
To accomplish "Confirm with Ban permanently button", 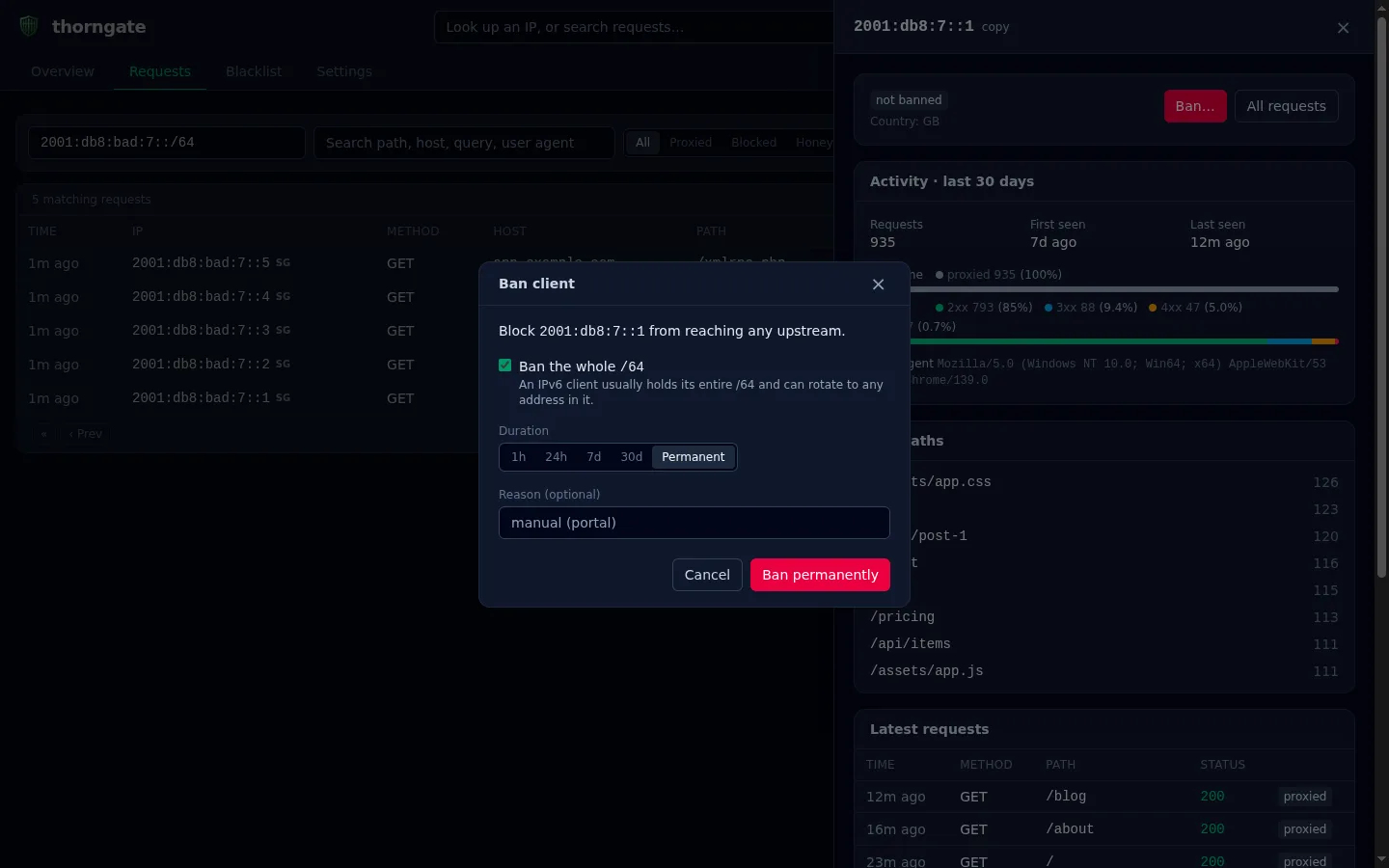I will [820, 575].
